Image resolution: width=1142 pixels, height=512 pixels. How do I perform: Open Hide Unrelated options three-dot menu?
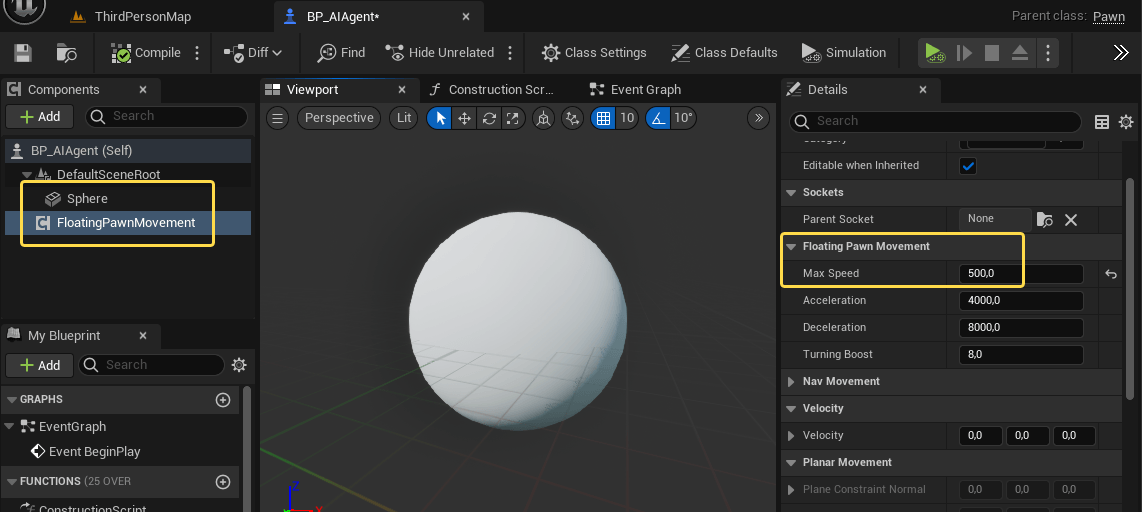pyautogui.click(x=510, y=52)
